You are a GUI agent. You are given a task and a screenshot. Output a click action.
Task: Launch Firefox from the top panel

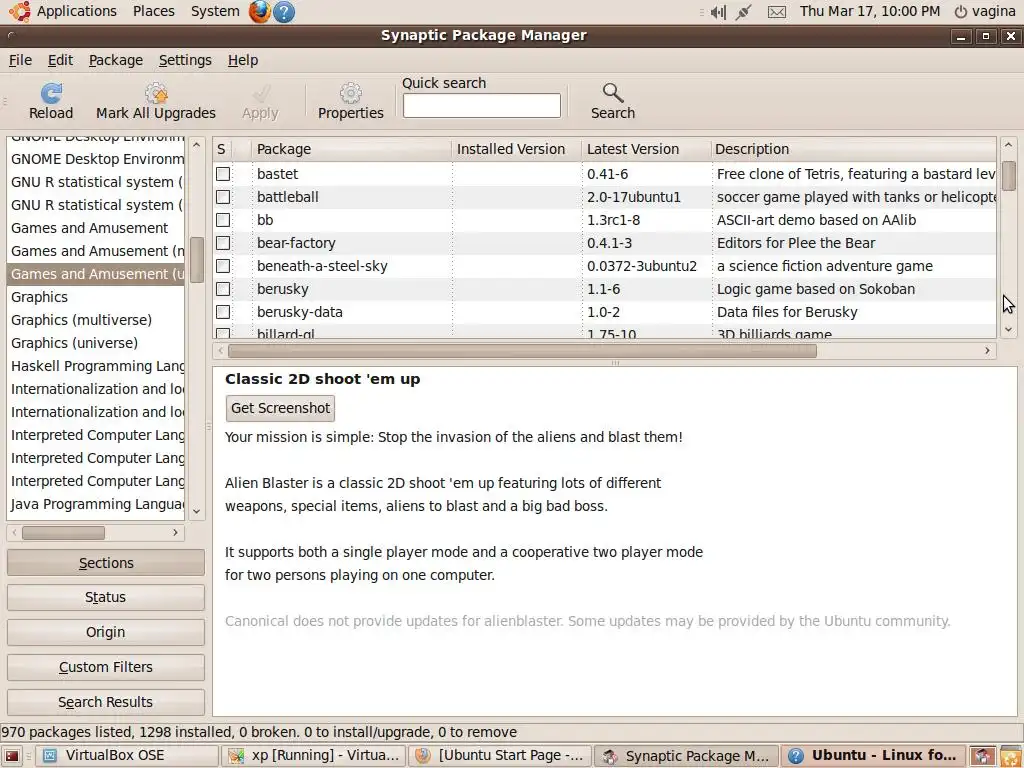pos(260,11)
